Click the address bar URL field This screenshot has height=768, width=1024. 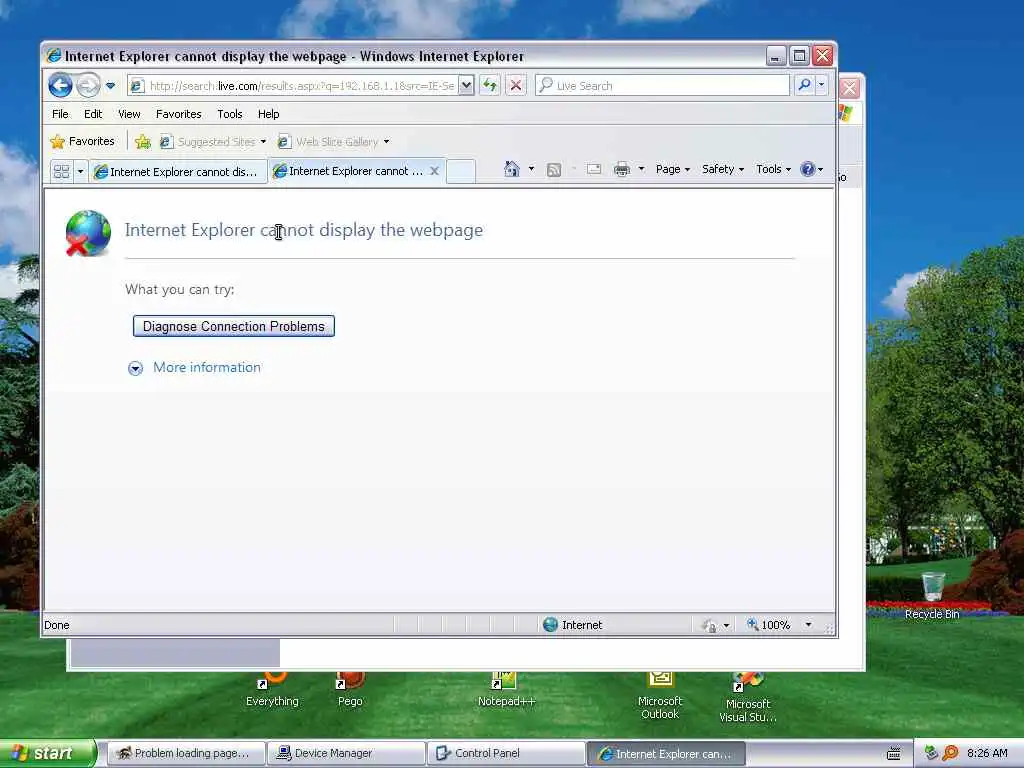pyautogui.click(x=294, y=86)
